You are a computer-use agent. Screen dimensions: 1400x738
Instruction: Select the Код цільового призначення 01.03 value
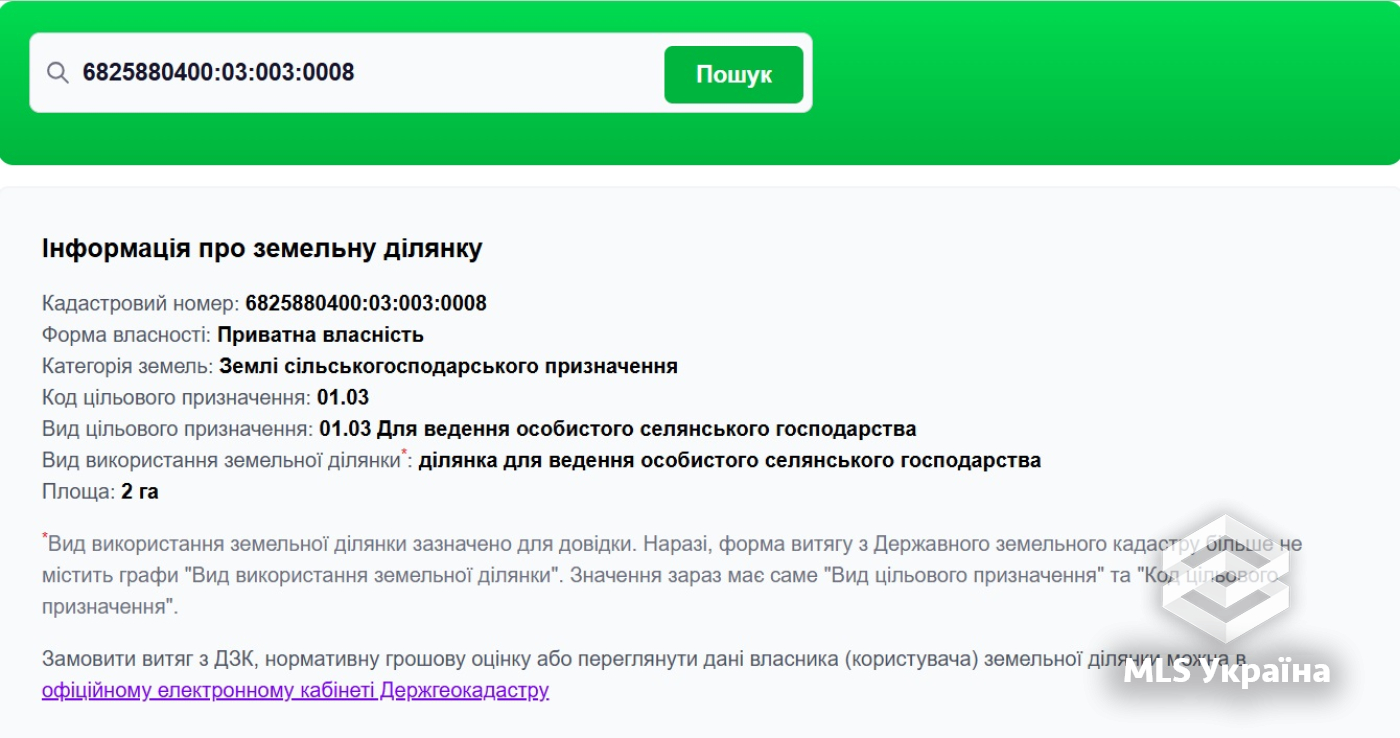click(343, 397)
